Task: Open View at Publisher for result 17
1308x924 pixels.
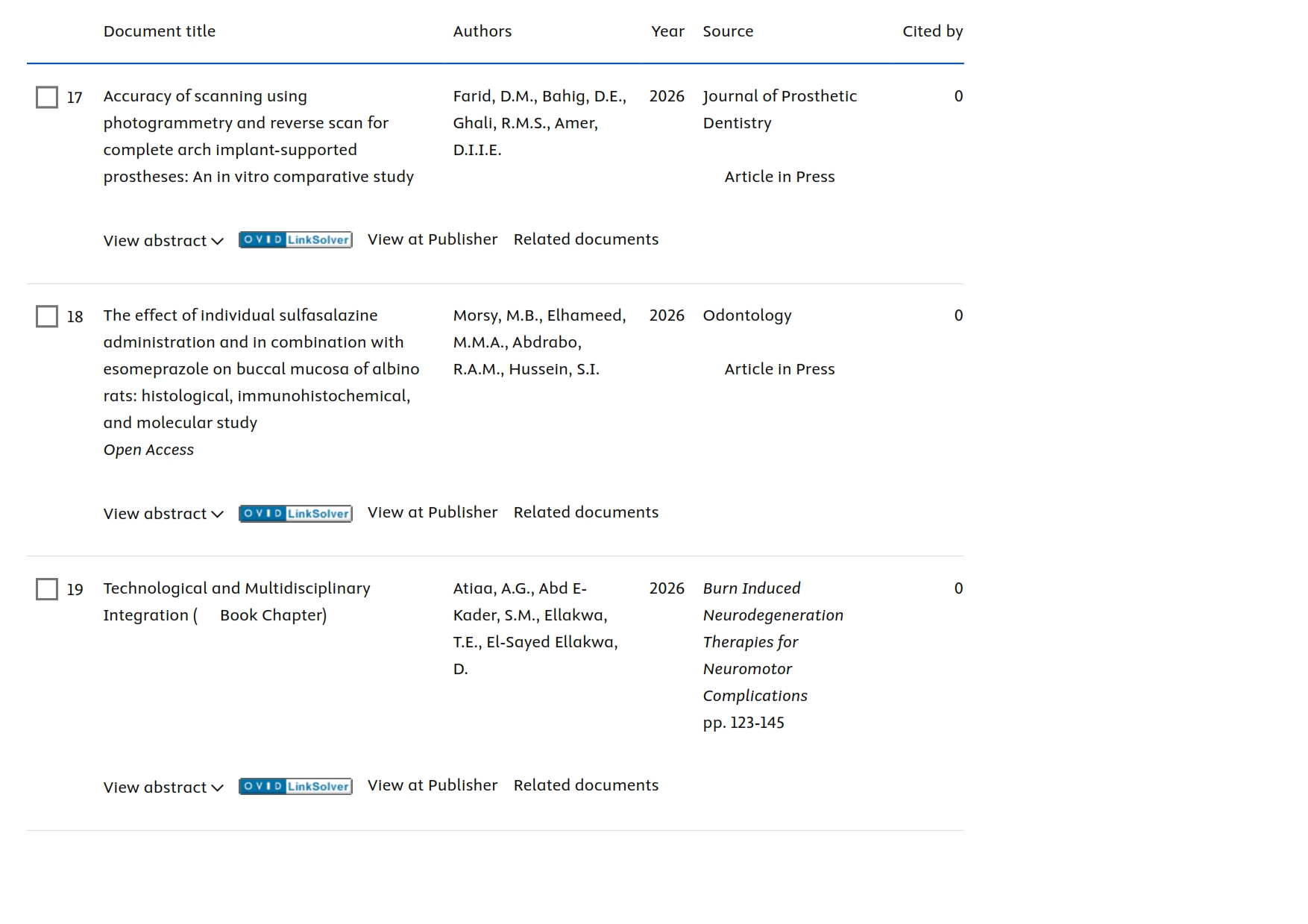Action: (432, 239)
